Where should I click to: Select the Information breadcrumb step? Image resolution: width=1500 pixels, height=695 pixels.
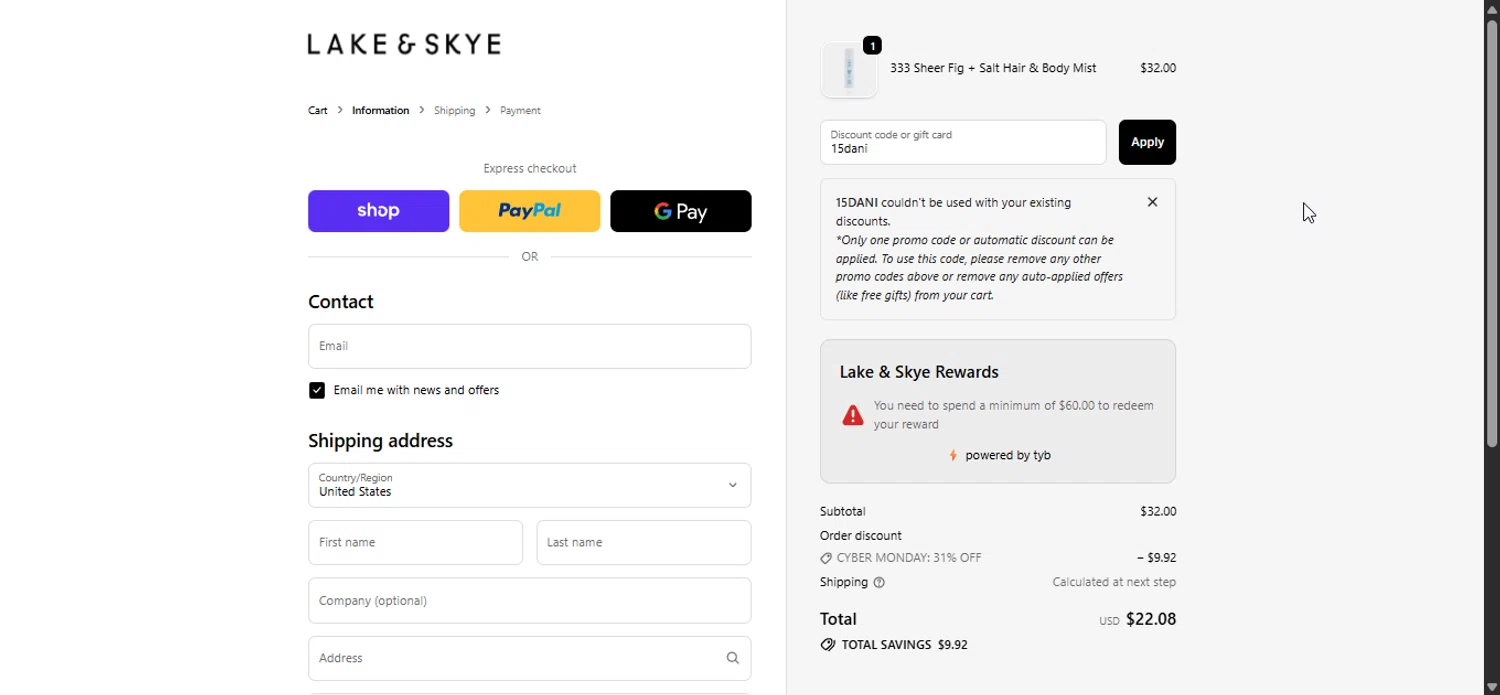(380, 111)
